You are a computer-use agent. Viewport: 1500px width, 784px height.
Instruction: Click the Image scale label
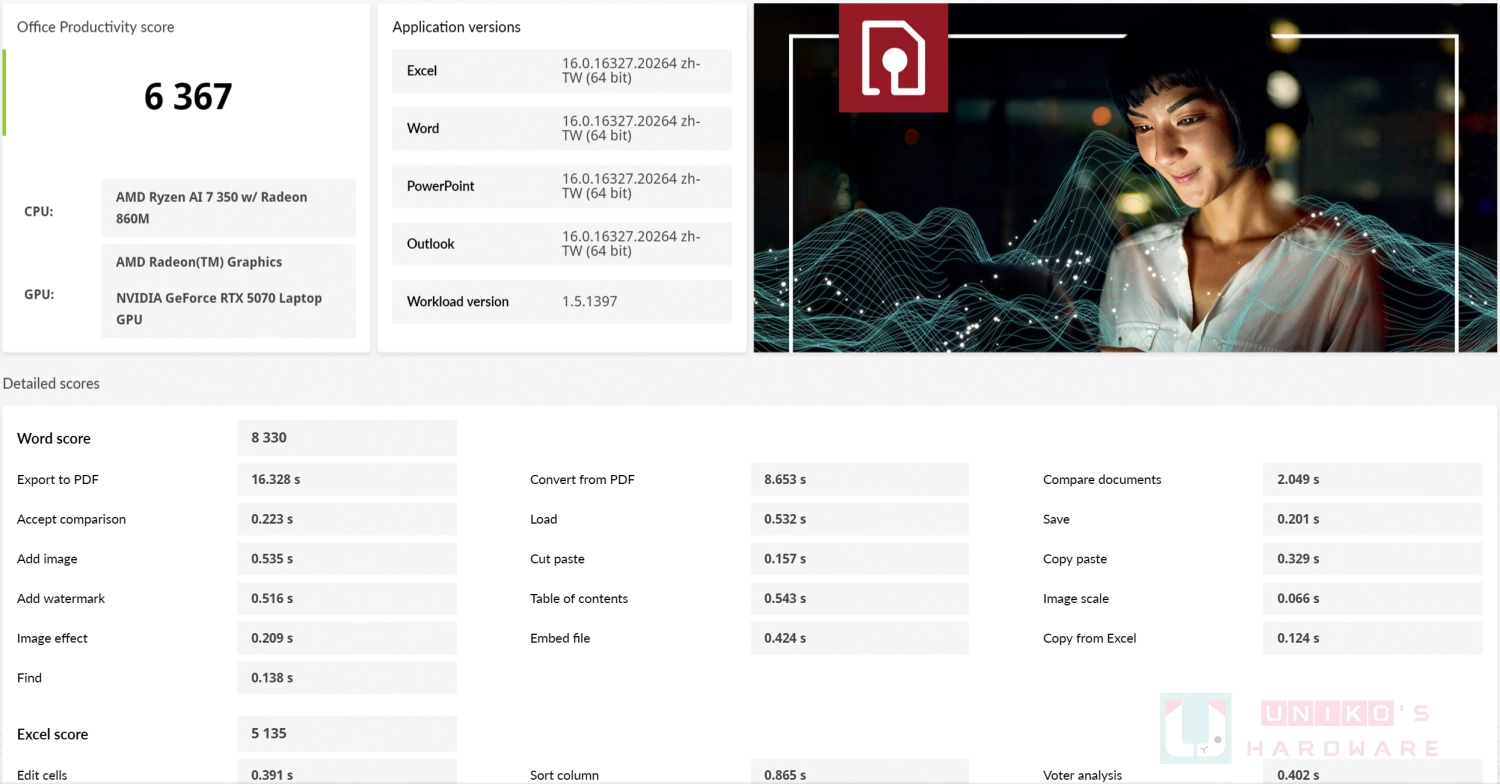click(x=1076, y=599)
